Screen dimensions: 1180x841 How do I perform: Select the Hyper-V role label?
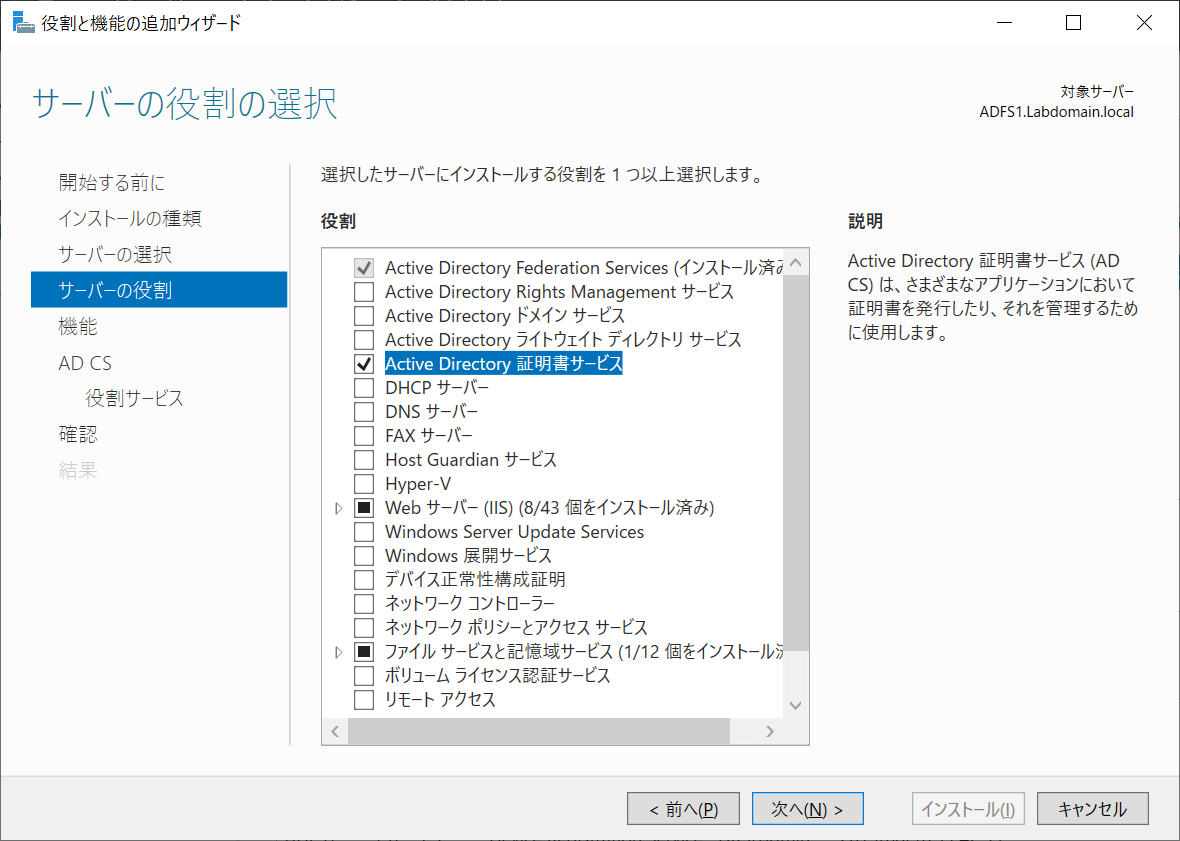click(418, 484)
